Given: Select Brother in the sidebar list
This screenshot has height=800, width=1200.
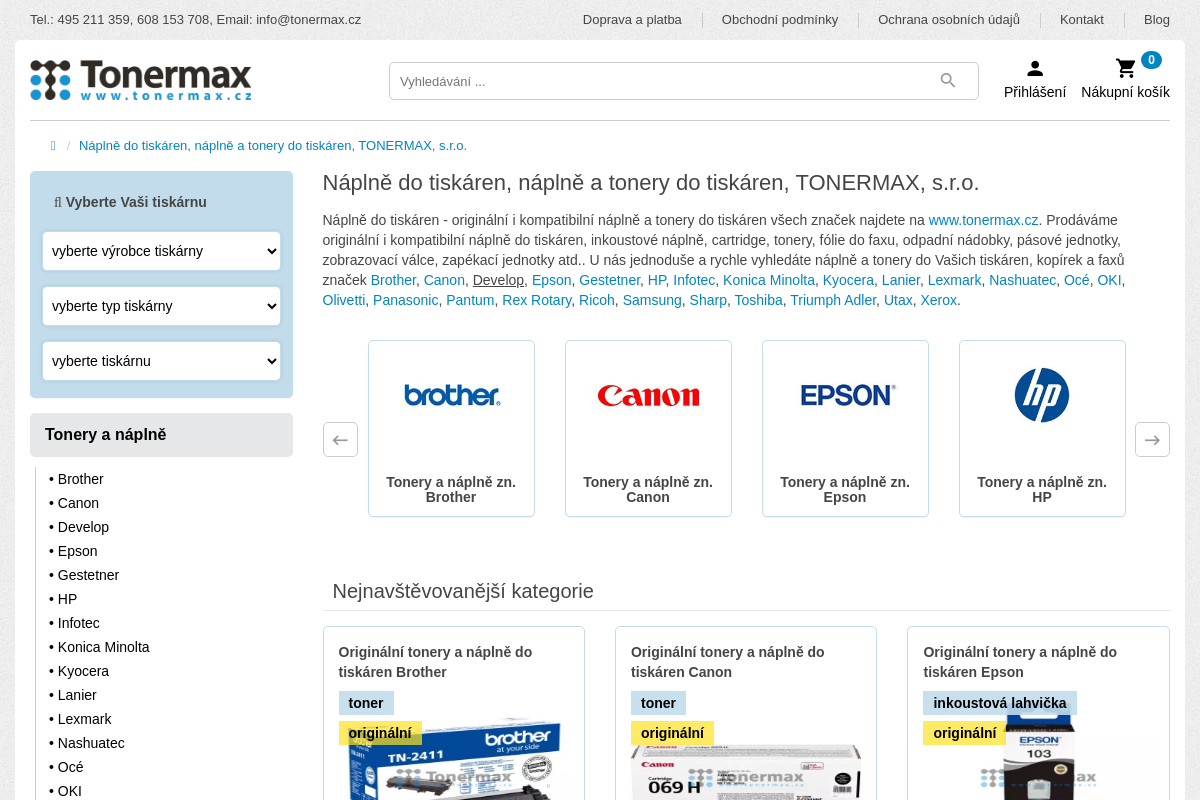Looking at the screenshot, I should (80, 479).
